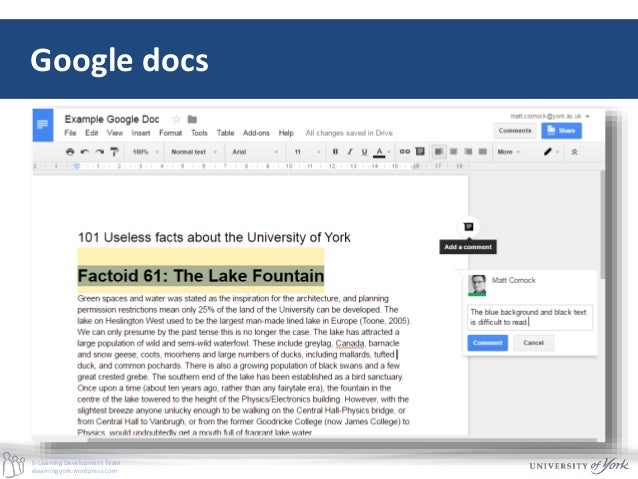The height and width of the screenshot is (479, 638).
Task: Toggle italic formatting
Action: 350,152
